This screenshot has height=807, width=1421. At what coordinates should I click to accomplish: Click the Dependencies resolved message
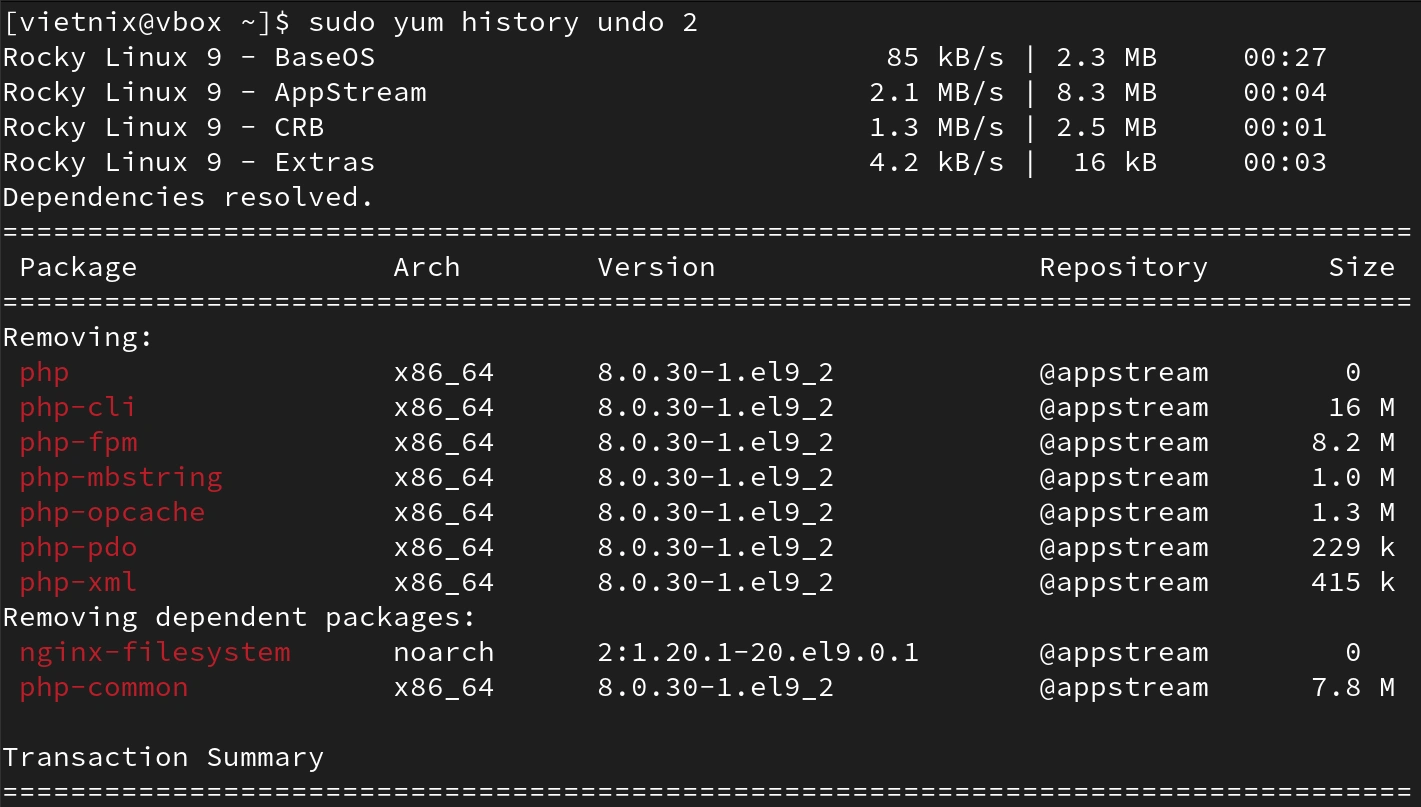pos(188,198)
